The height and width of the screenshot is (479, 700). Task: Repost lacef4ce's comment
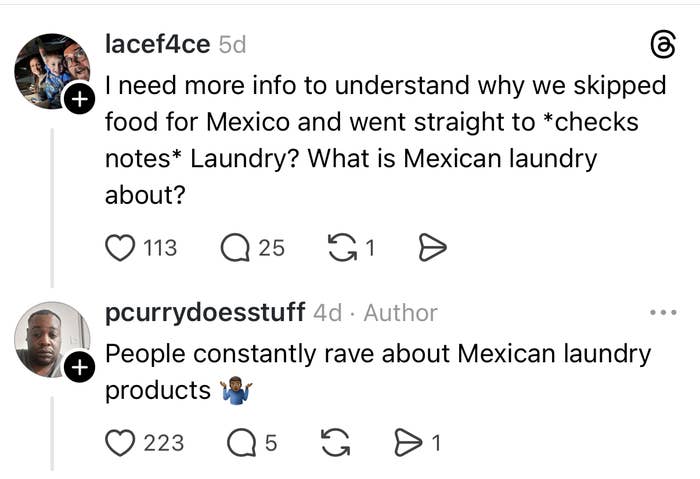[x=342, y=247]
